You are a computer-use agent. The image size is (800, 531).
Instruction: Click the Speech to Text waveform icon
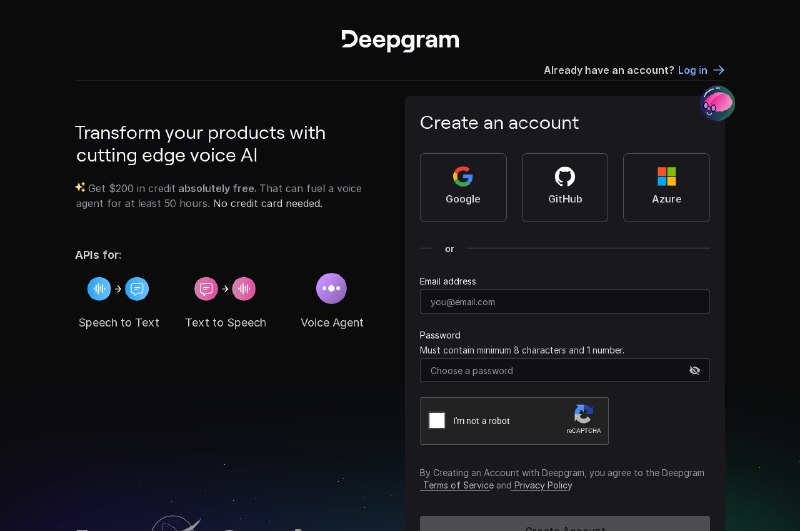pyautogui.click(x=99, y=289)
